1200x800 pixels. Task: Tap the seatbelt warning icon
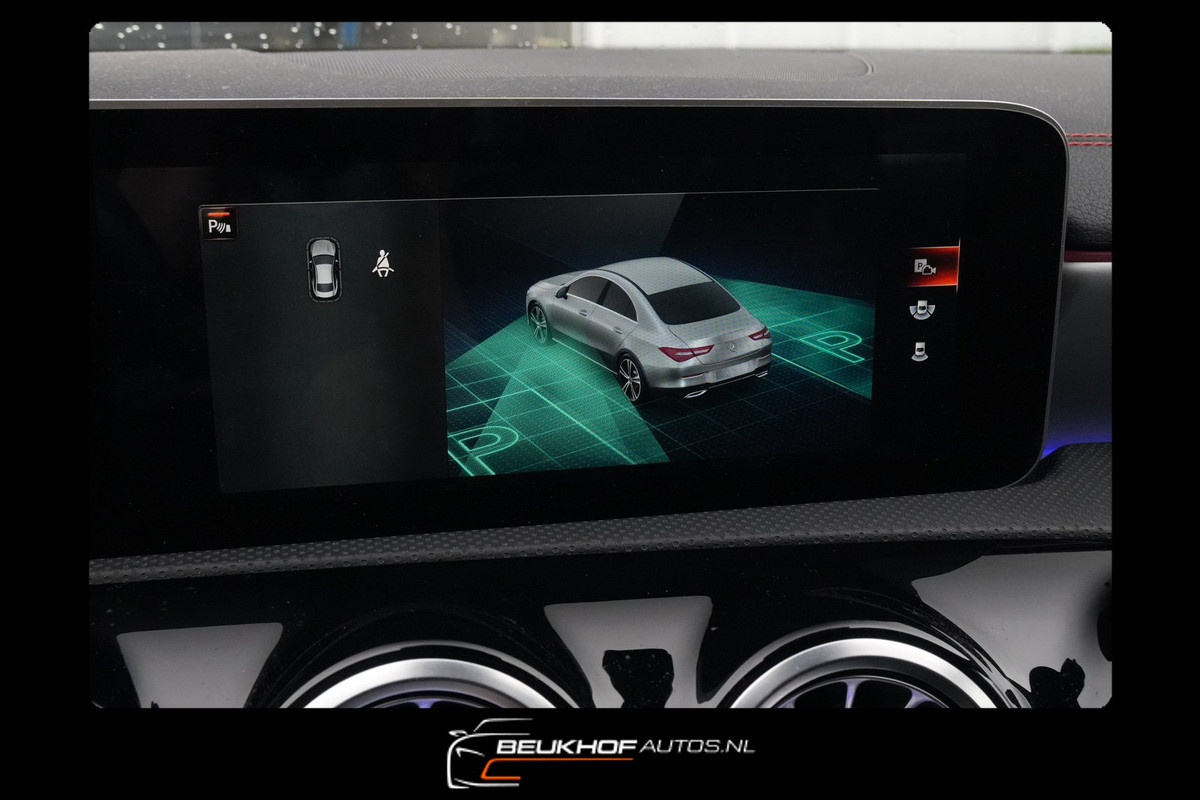(x=382, y=264)
